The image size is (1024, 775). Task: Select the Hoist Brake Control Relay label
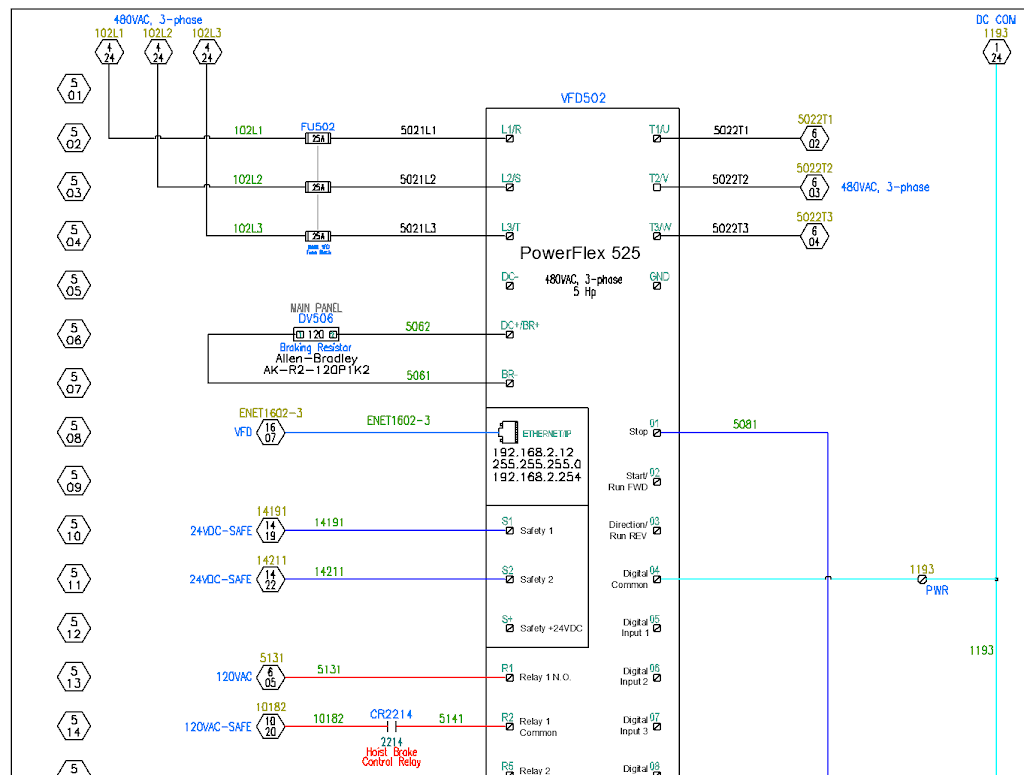click(x=391, y=757)
